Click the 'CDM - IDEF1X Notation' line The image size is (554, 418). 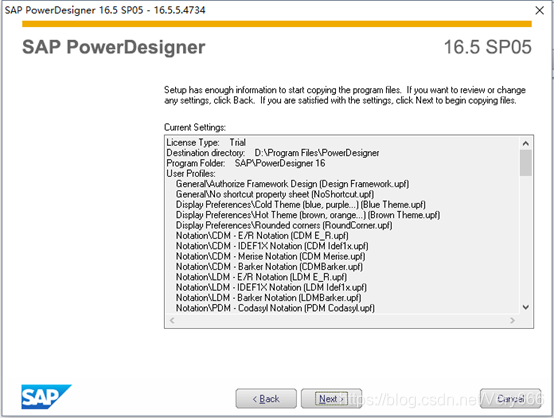[x=272, y=246]
